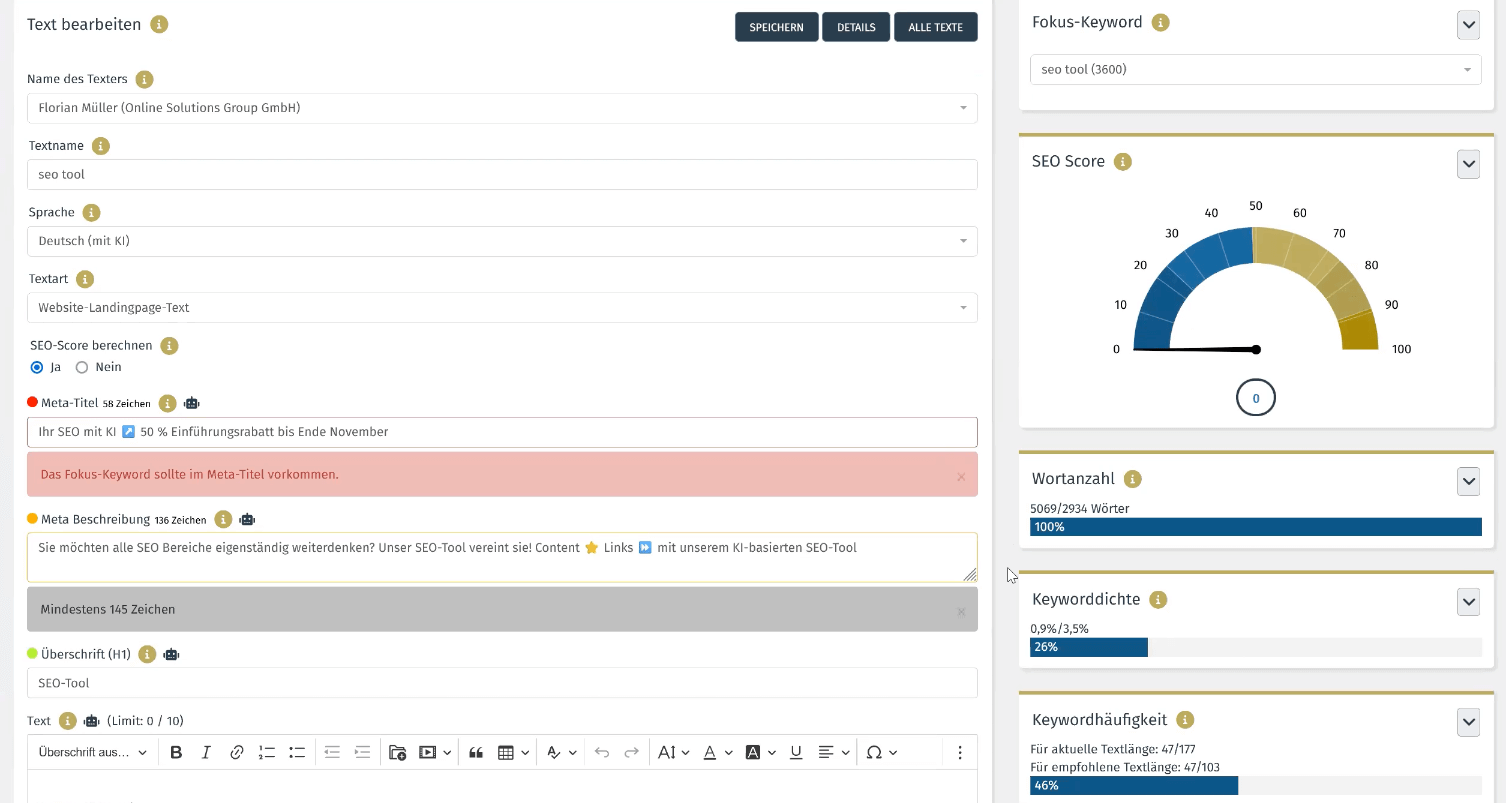1506x803 pixels.
Task: Click the info icon next to SEO Score
Action: (x=1123, y=162)
